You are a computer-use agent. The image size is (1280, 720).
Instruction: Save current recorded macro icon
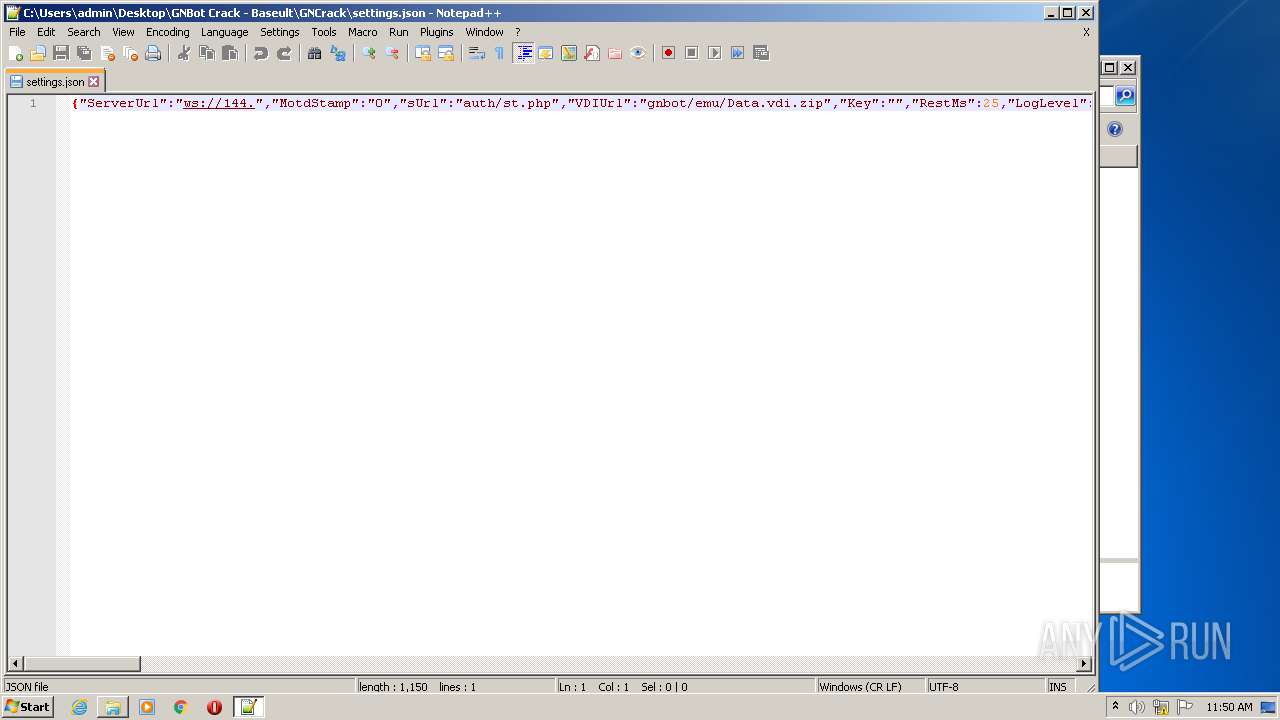761,53
